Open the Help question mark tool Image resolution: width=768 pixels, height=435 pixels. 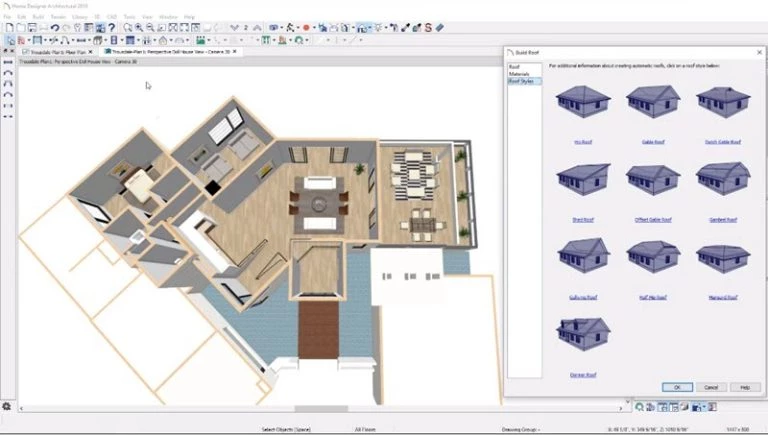pos(112,28)
